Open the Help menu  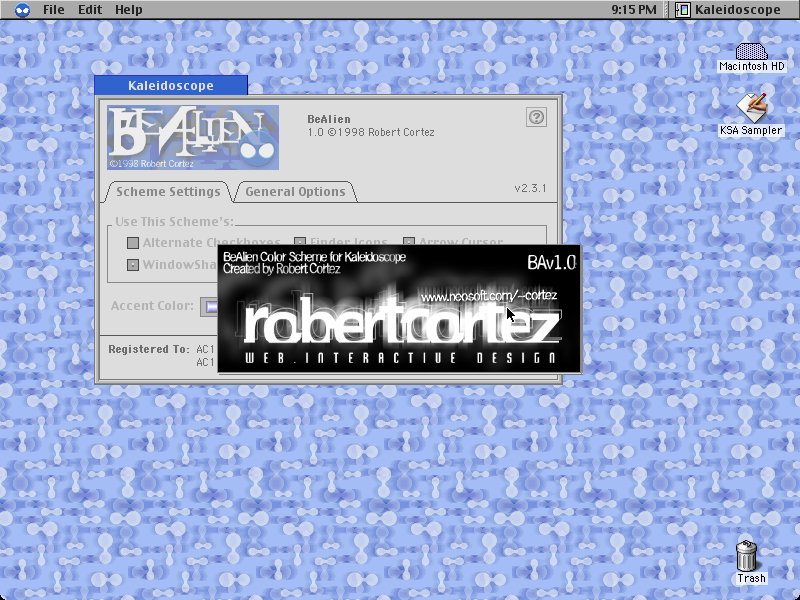point(129,10)
